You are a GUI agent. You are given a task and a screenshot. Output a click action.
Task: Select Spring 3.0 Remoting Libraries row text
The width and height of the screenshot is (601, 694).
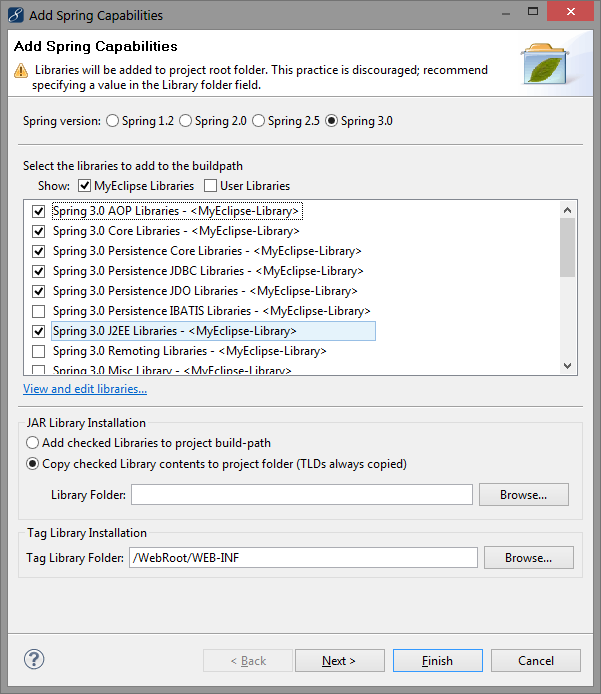tap(189, 351)
